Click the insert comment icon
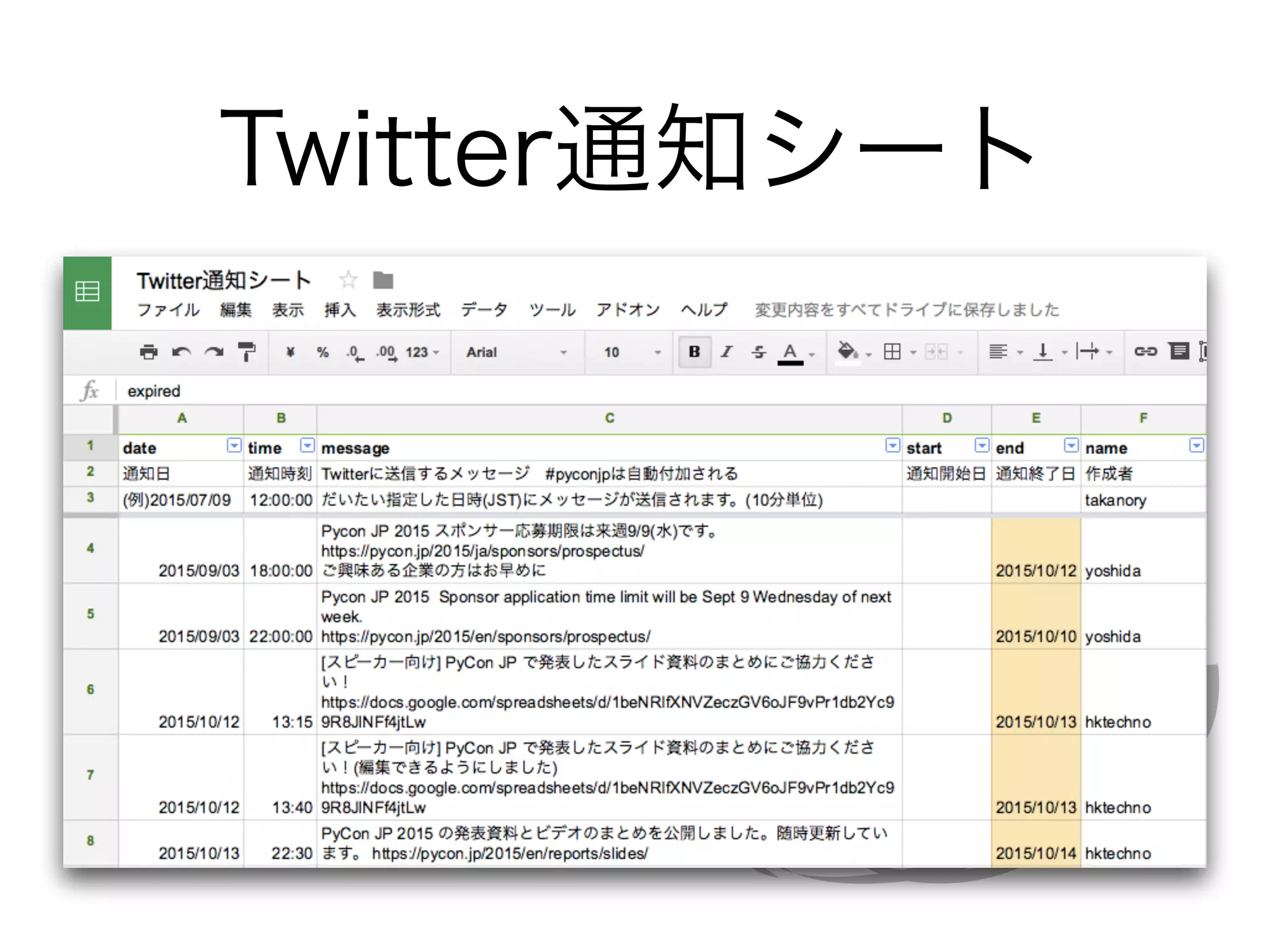The image size is (1270, 952). click(1179, 351)
